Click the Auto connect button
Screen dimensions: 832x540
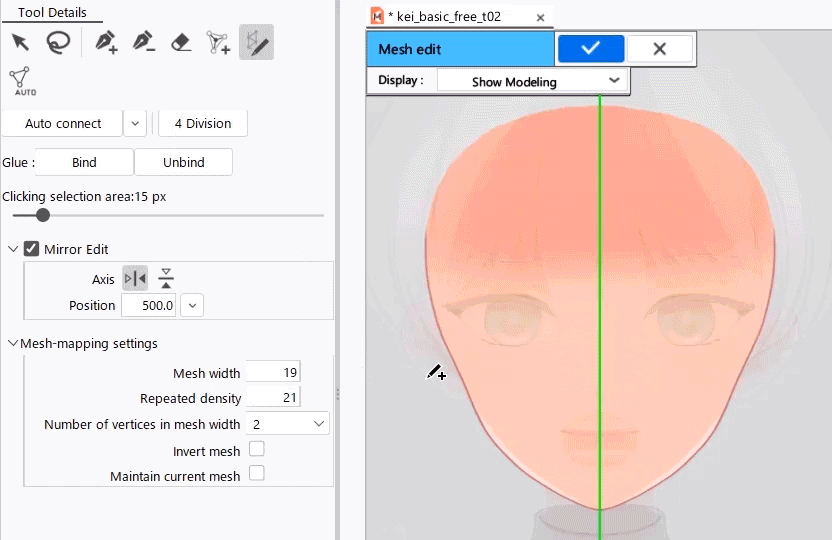pos(63,124)
